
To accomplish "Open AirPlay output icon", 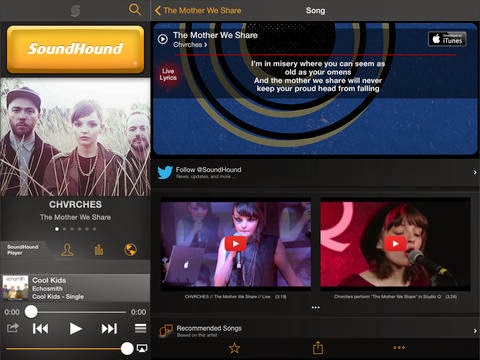I will click(x=142, y=349).
